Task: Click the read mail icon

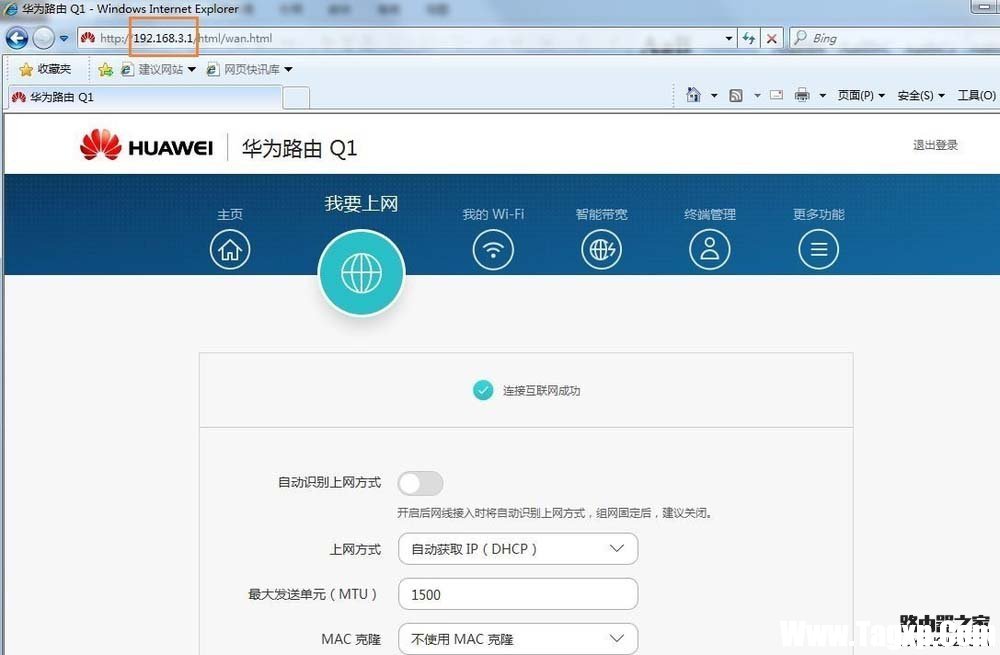Action: (x=776, y=95)
